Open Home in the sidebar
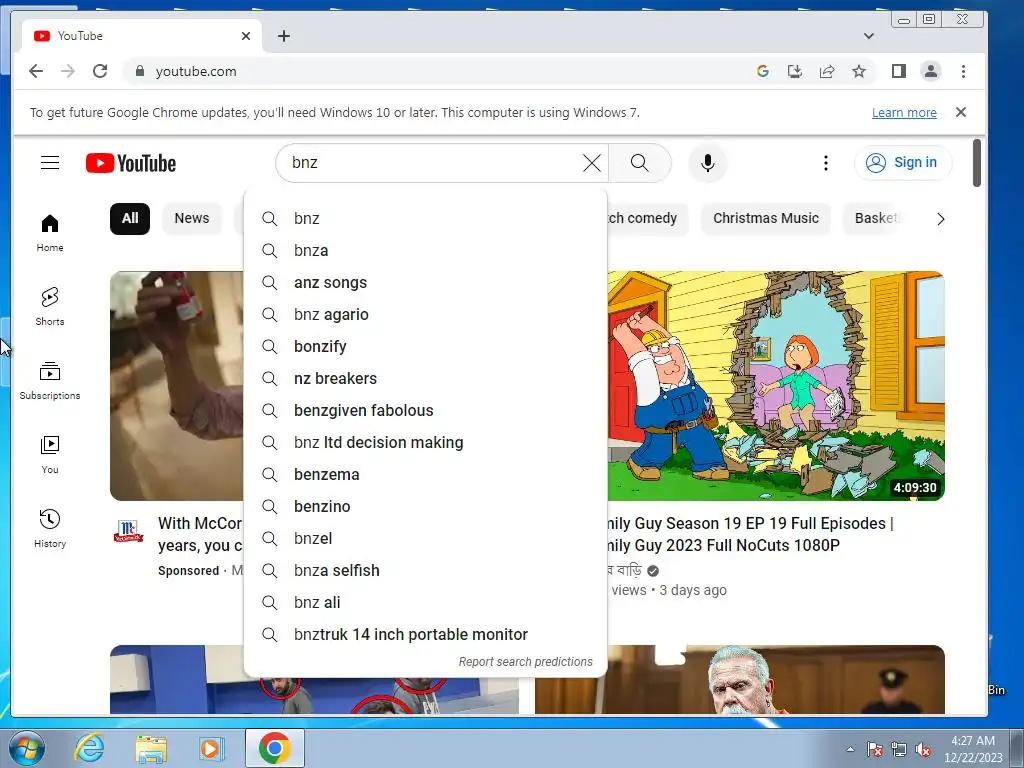This screenshot has width=1024, height=768. click(50, 233)
